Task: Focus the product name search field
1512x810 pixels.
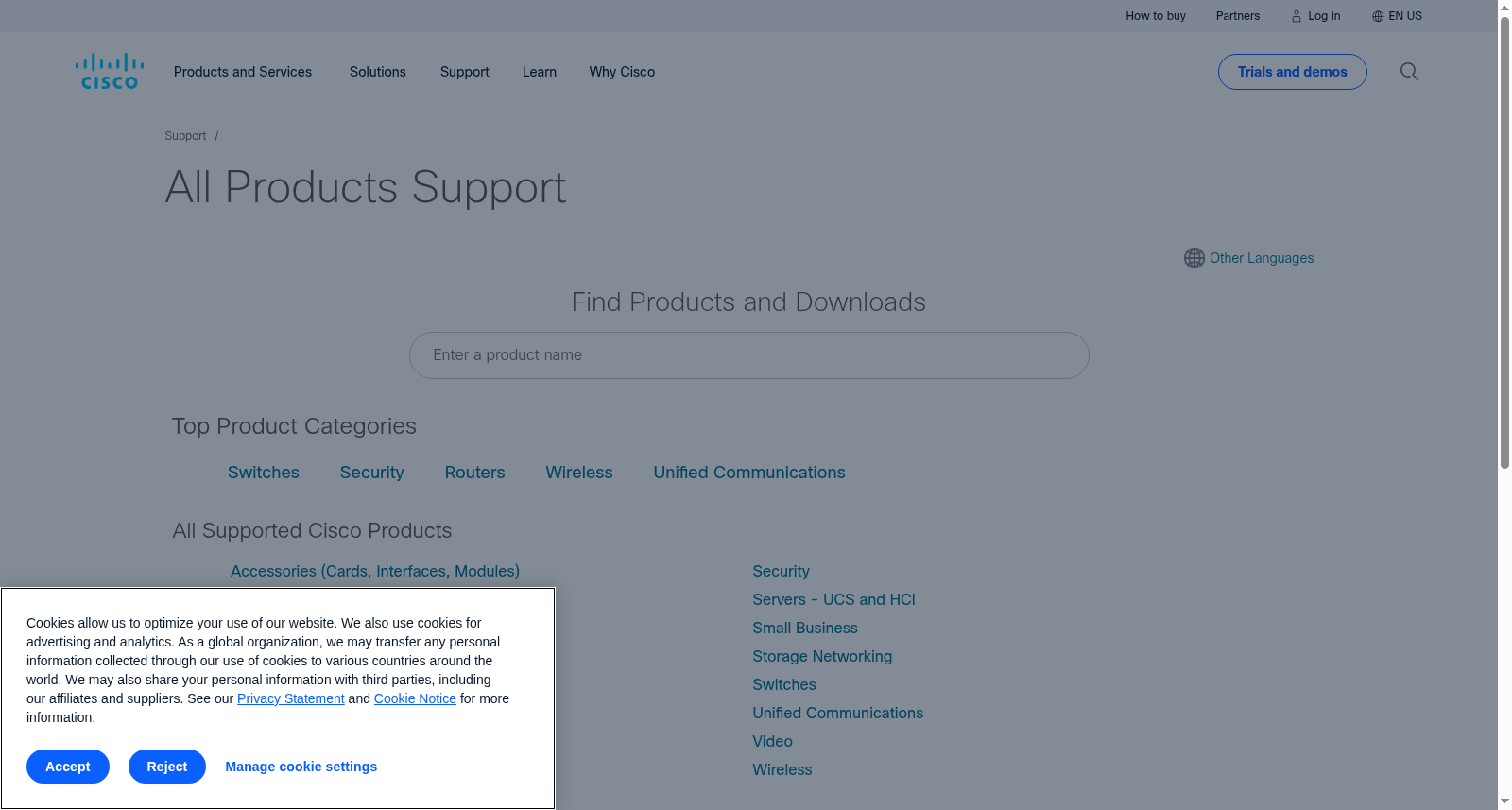Action: (749, 355)
